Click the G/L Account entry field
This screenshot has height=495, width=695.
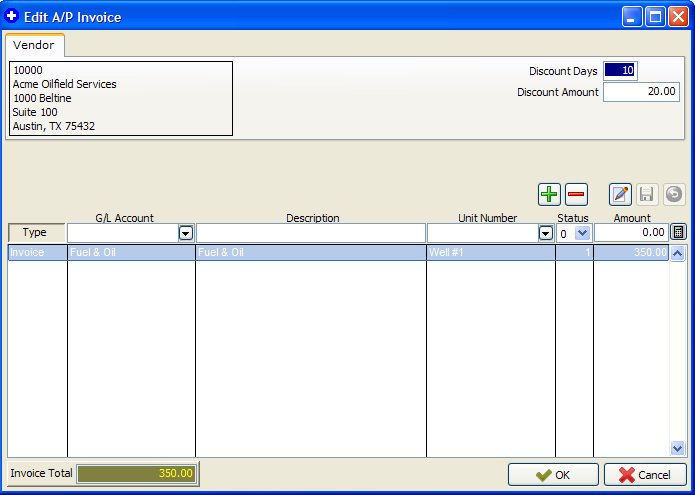click(x=123, y=233)
